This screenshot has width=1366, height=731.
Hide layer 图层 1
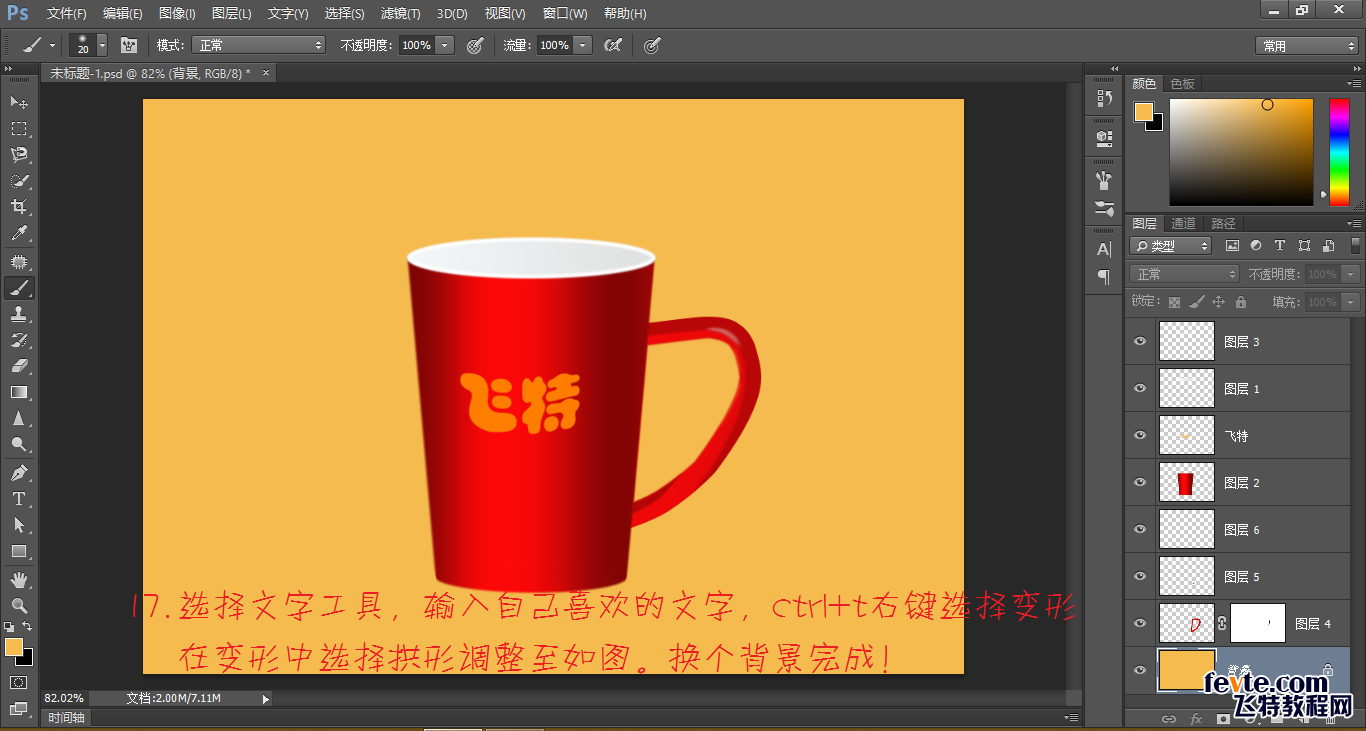[1140, 388]
